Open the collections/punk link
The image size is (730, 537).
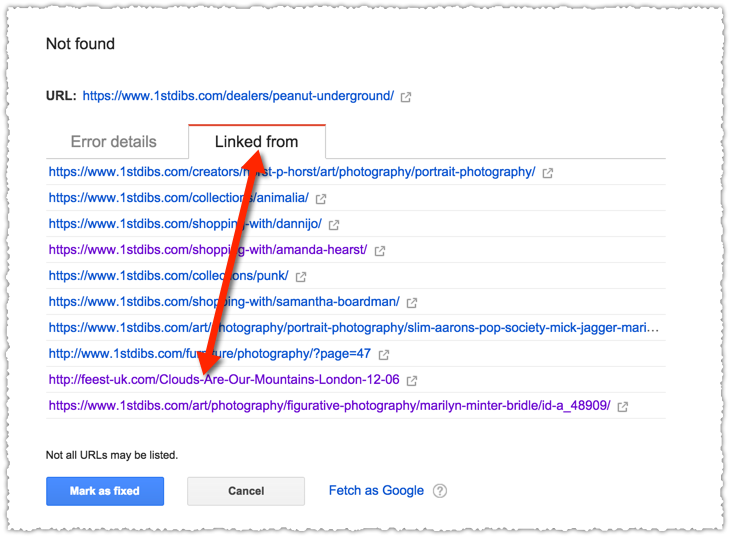[x=169, y=276]
